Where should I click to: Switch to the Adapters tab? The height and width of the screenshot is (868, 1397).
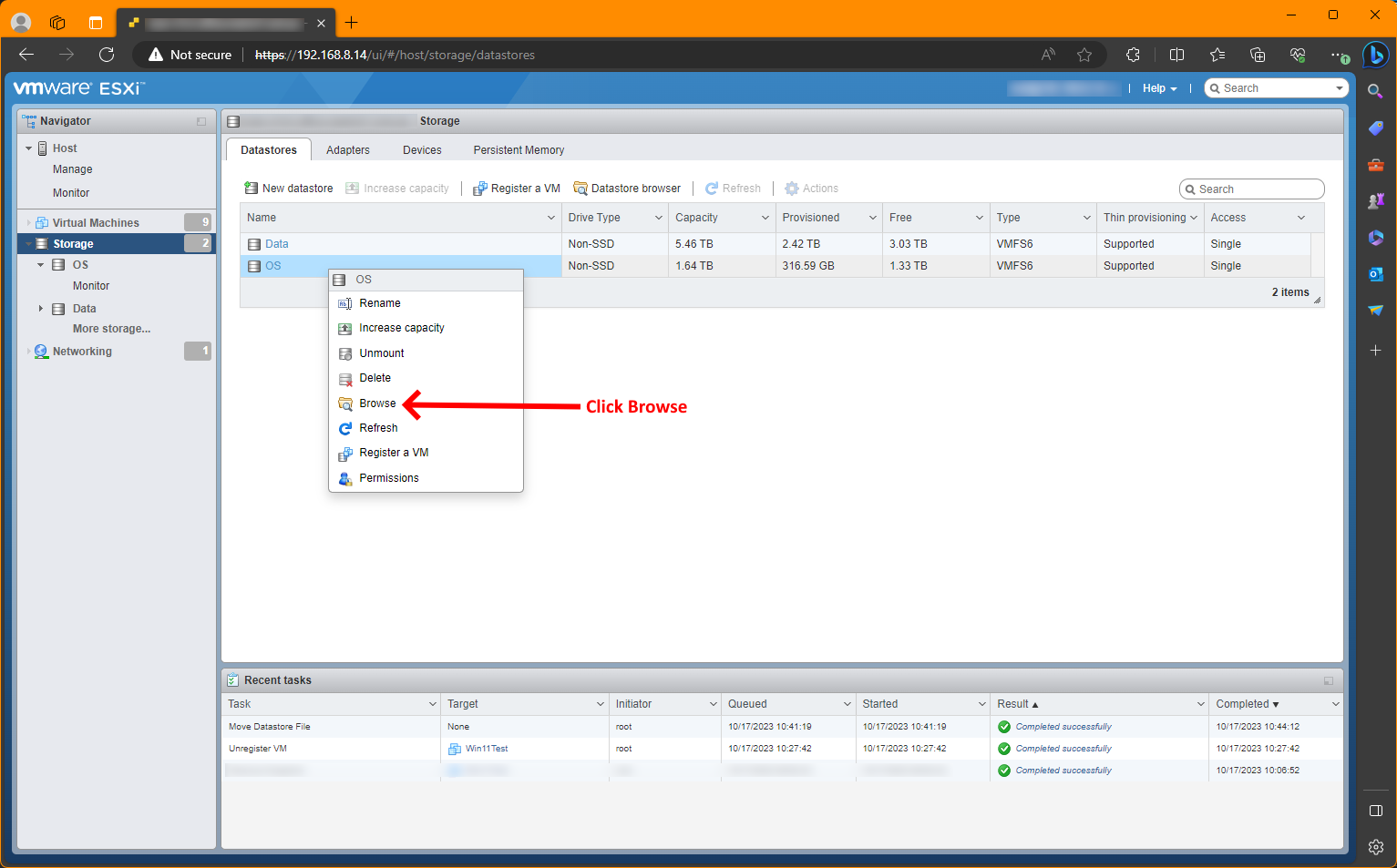click(x=348, y=150)
